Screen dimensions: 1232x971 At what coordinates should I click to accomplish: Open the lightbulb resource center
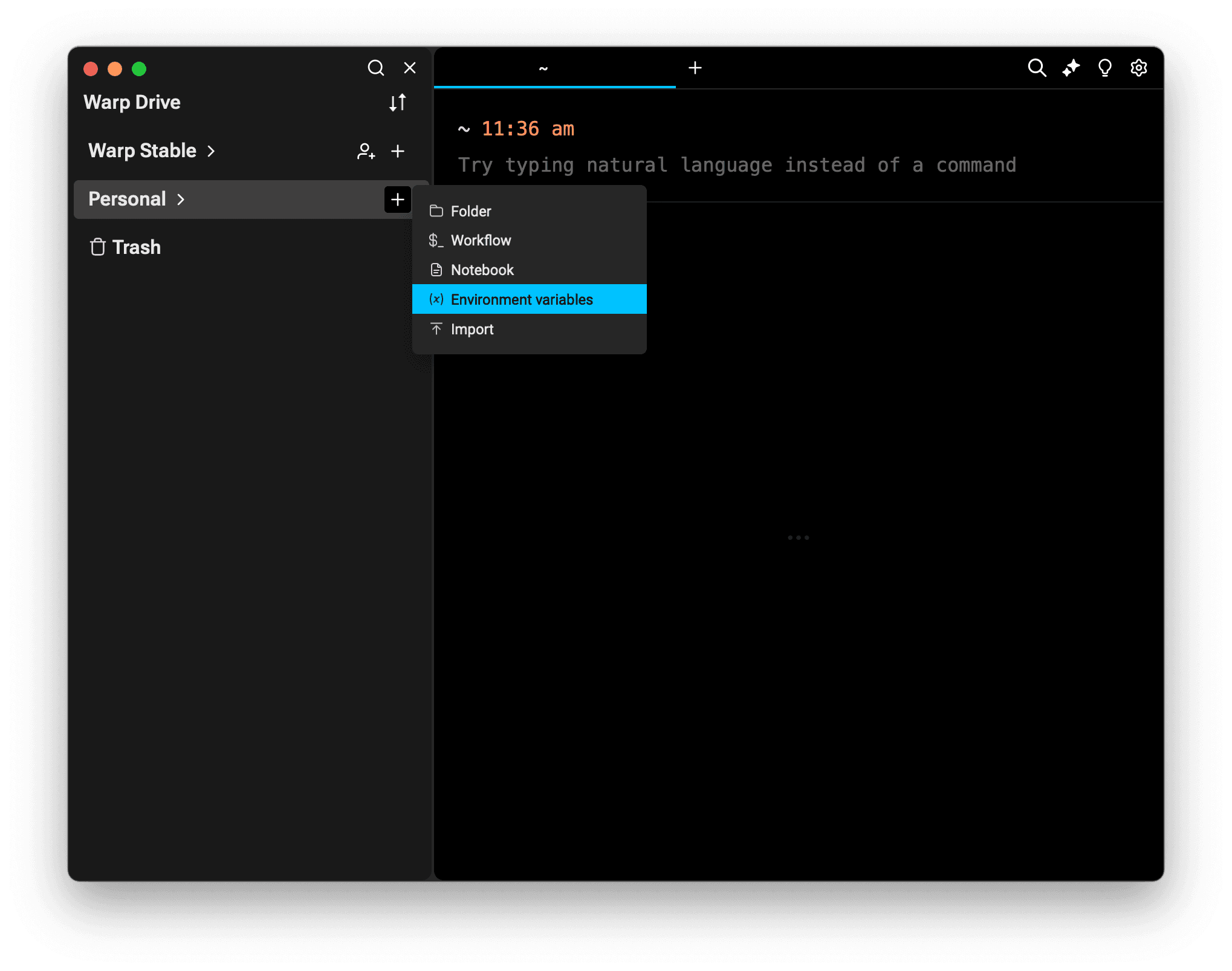click(1104, 68)
